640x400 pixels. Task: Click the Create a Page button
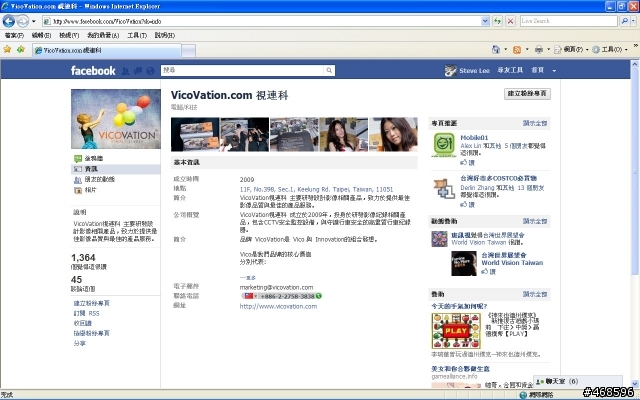[527, 94]
